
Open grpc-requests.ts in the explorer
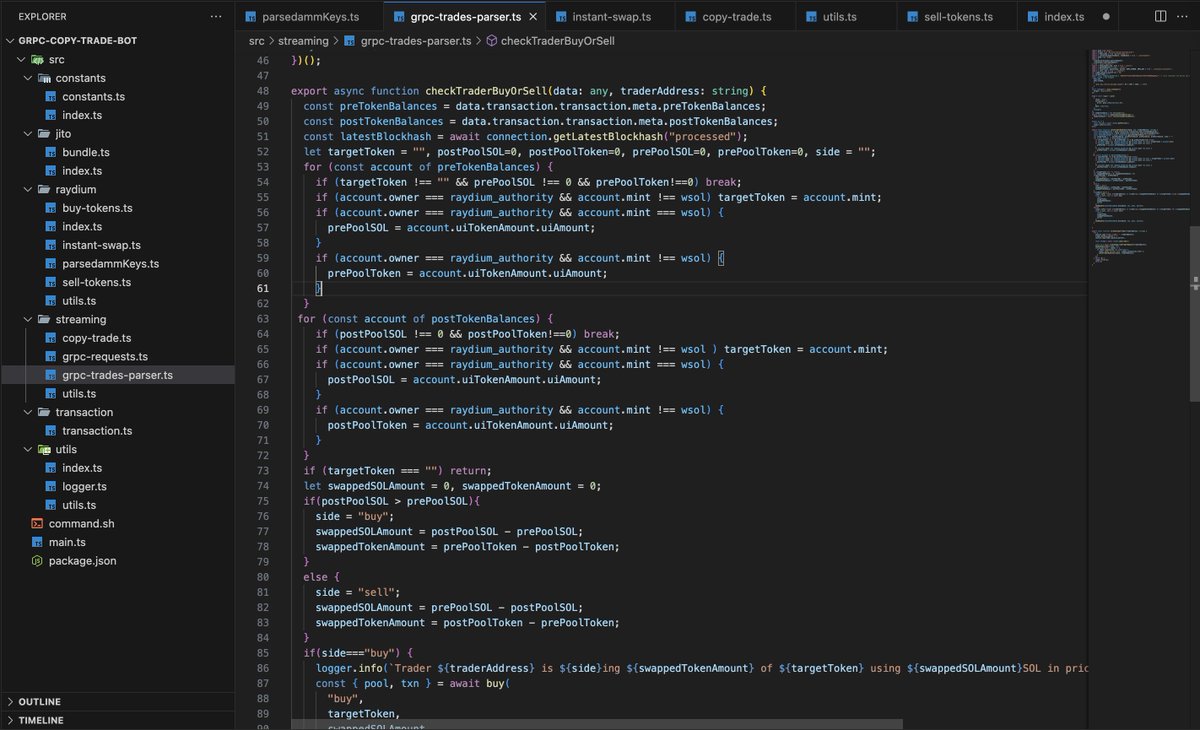(104, 357)
